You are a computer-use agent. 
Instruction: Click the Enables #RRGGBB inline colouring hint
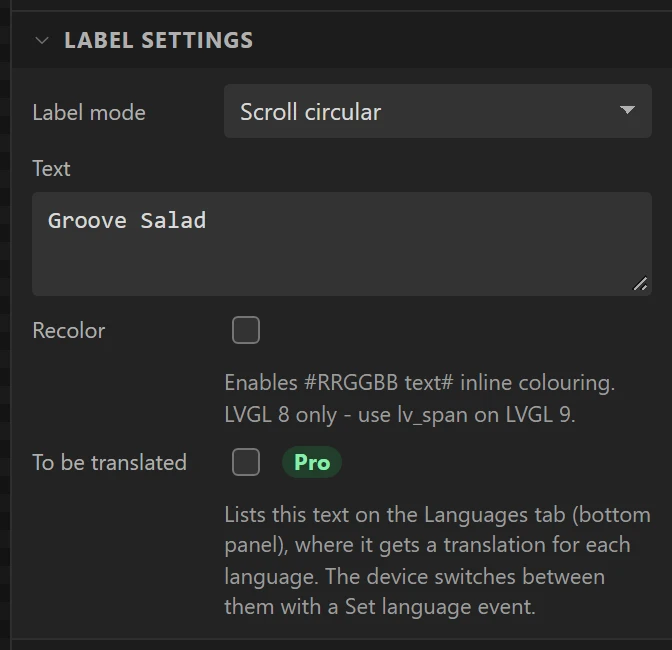420,398
